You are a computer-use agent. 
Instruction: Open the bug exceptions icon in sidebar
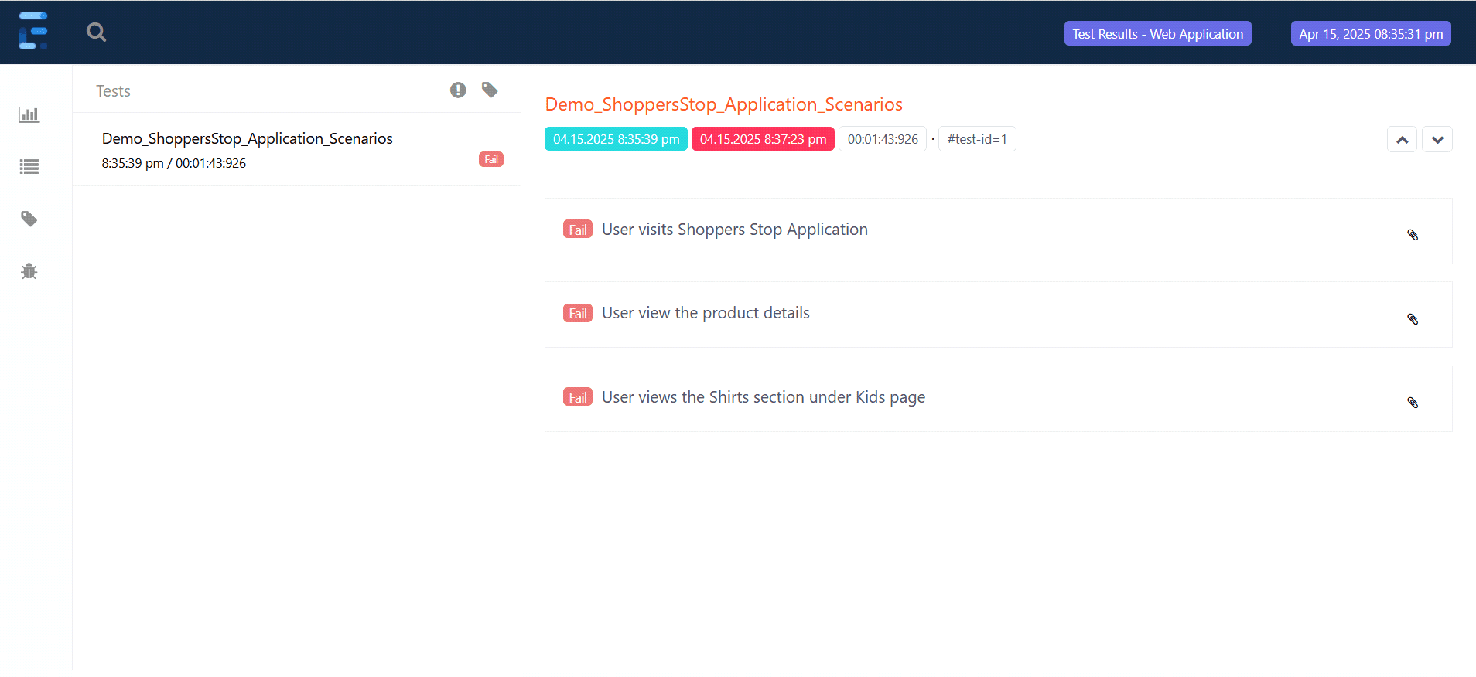[29, 271]
